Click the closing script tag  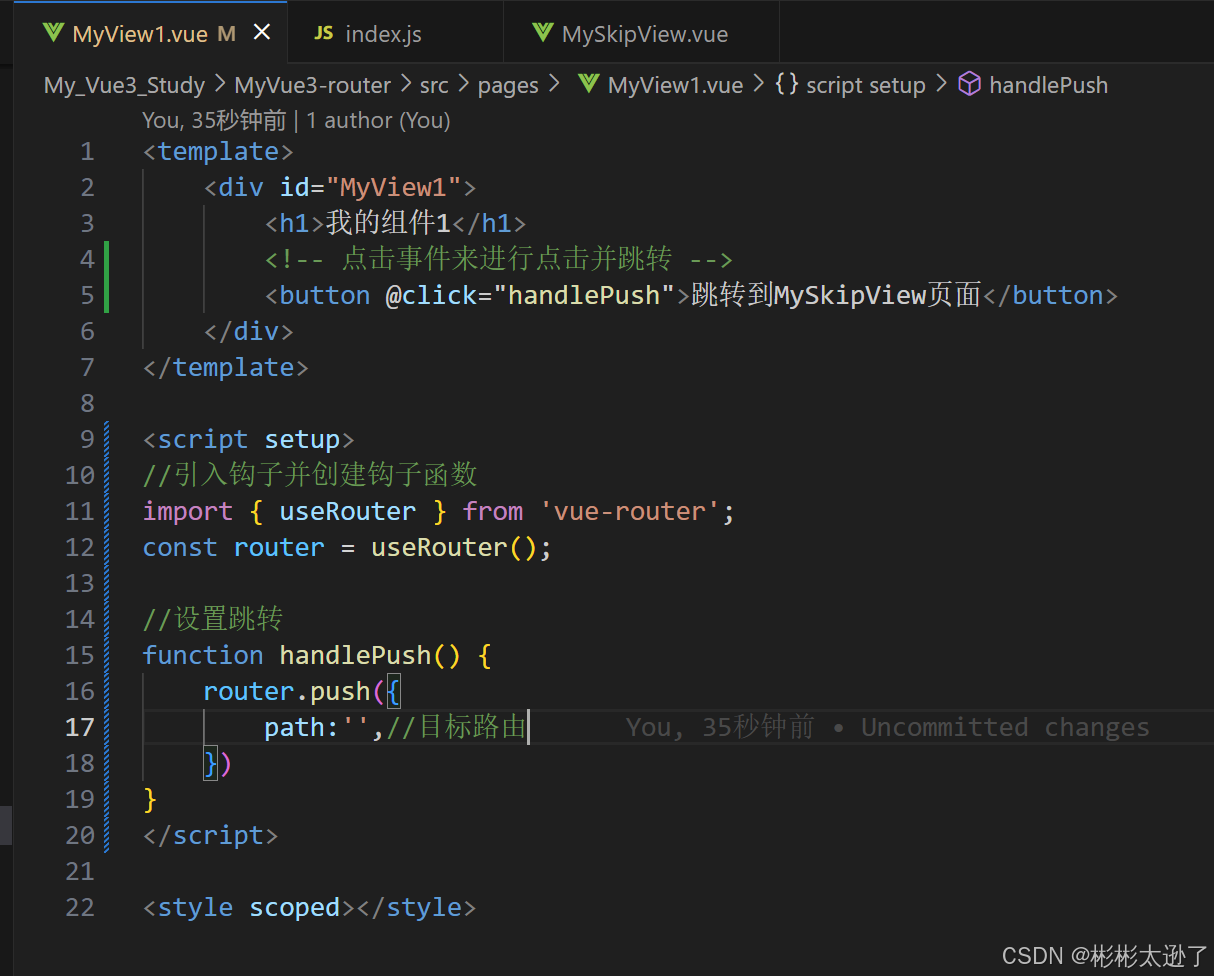pos(211,835)
